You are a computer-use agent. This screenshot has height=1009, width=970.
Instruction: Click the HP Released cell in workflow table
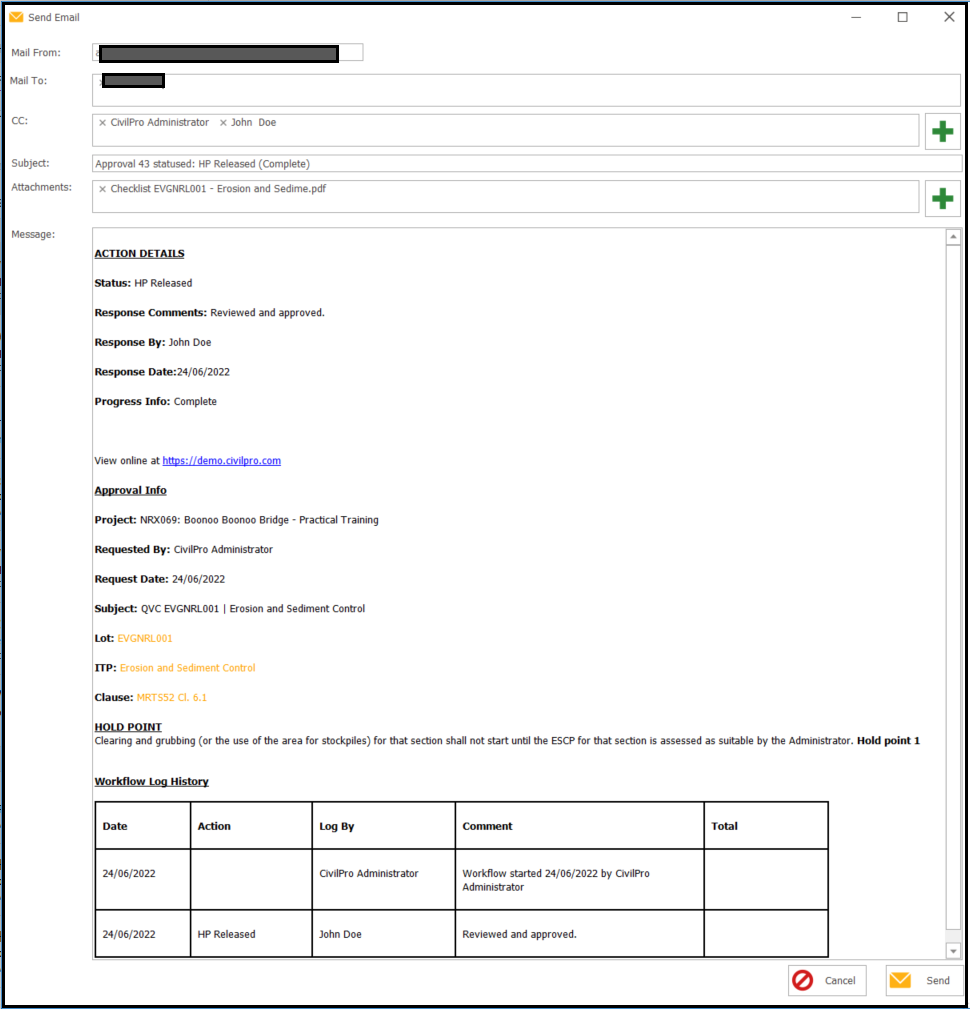tap(226, 935)
